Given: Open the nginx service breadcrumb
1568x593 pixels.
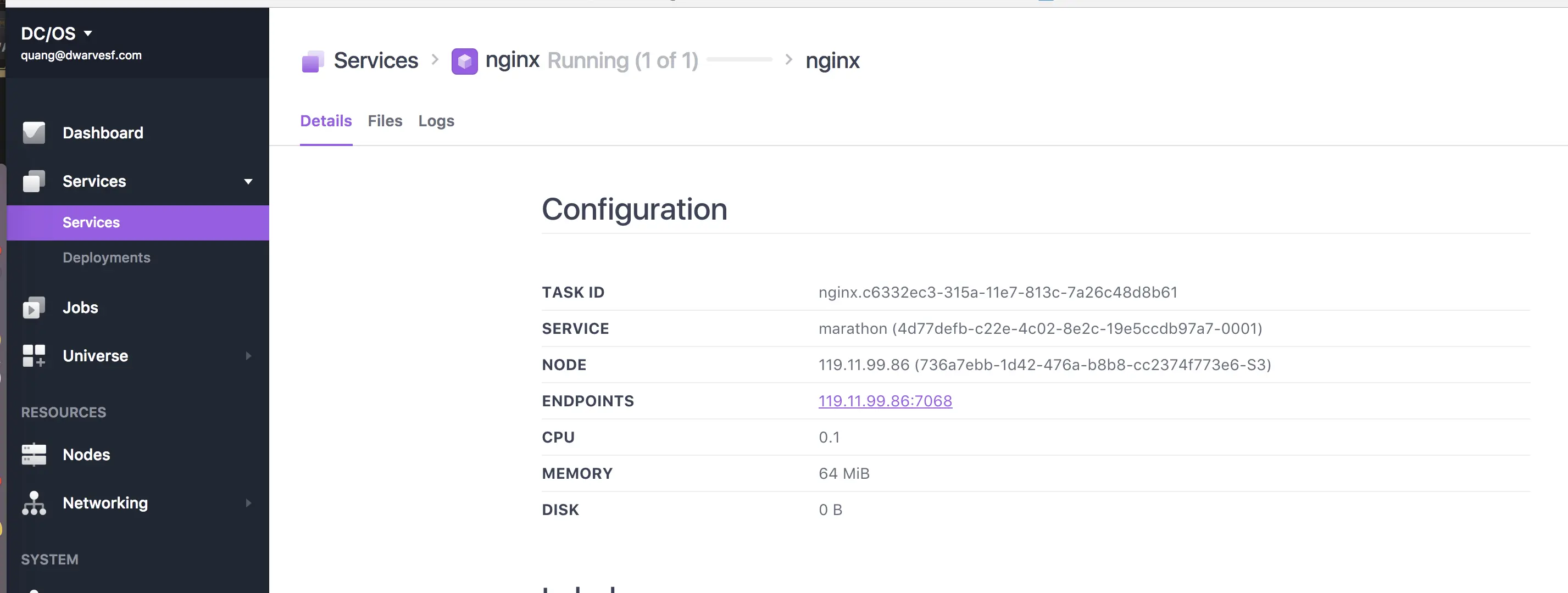Looking at the screenshot, I should (513, 60).
